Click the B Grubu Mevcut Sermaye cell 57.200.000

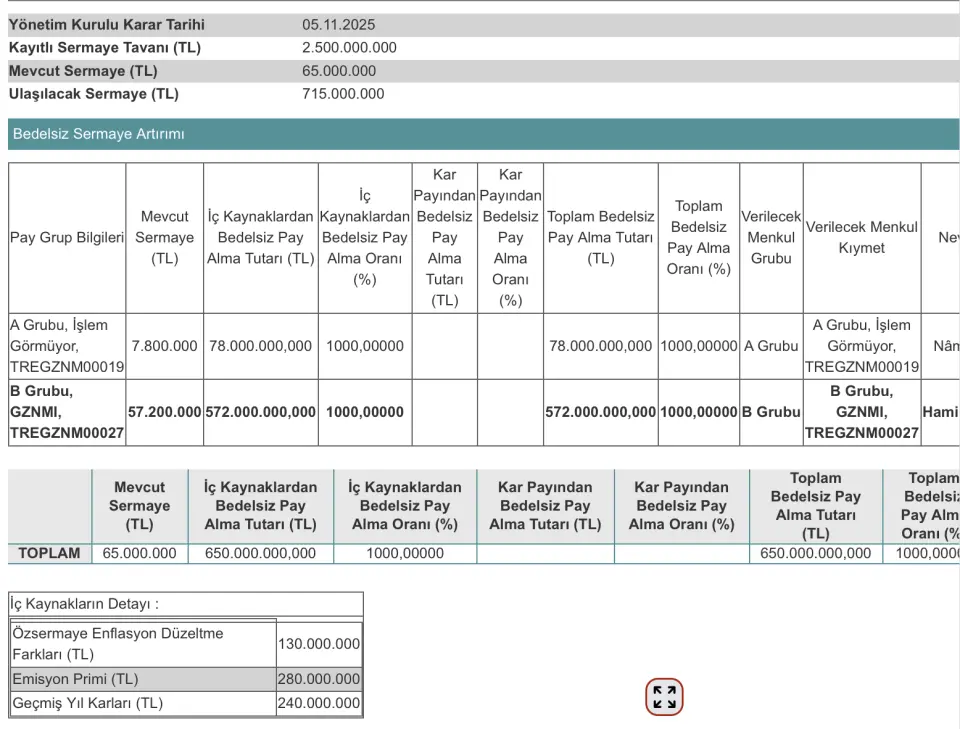(x=164, y=412)
